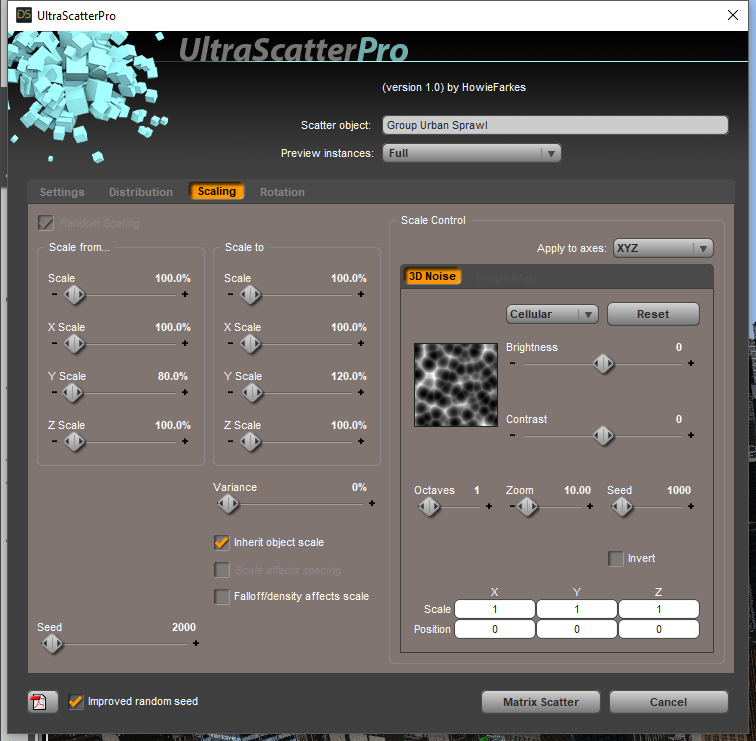Click the Scale X input field

pyautogui.click(x=495, y=609)
